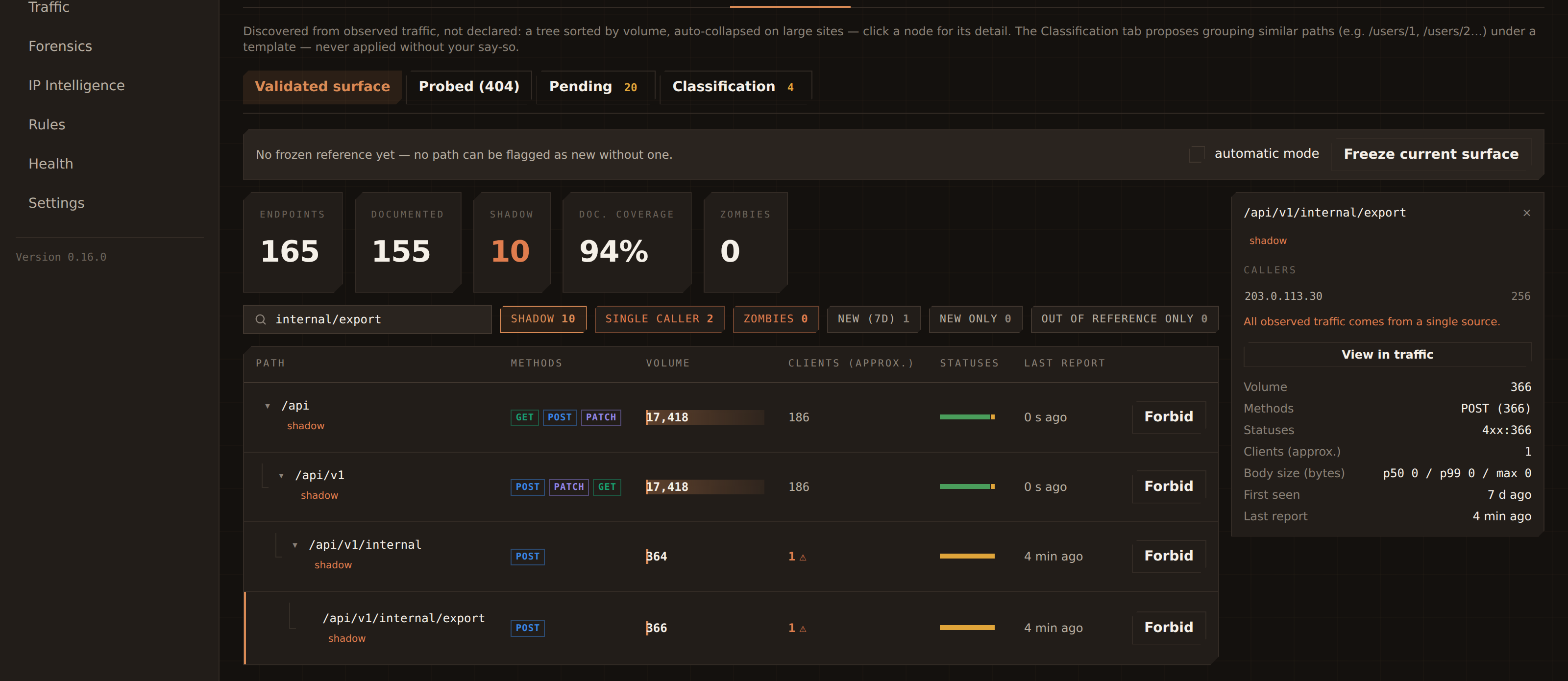This screenshot has height=681, width=1568.
Task: Click the Version 0.16.0 label
Action: [x=61, y=257]
